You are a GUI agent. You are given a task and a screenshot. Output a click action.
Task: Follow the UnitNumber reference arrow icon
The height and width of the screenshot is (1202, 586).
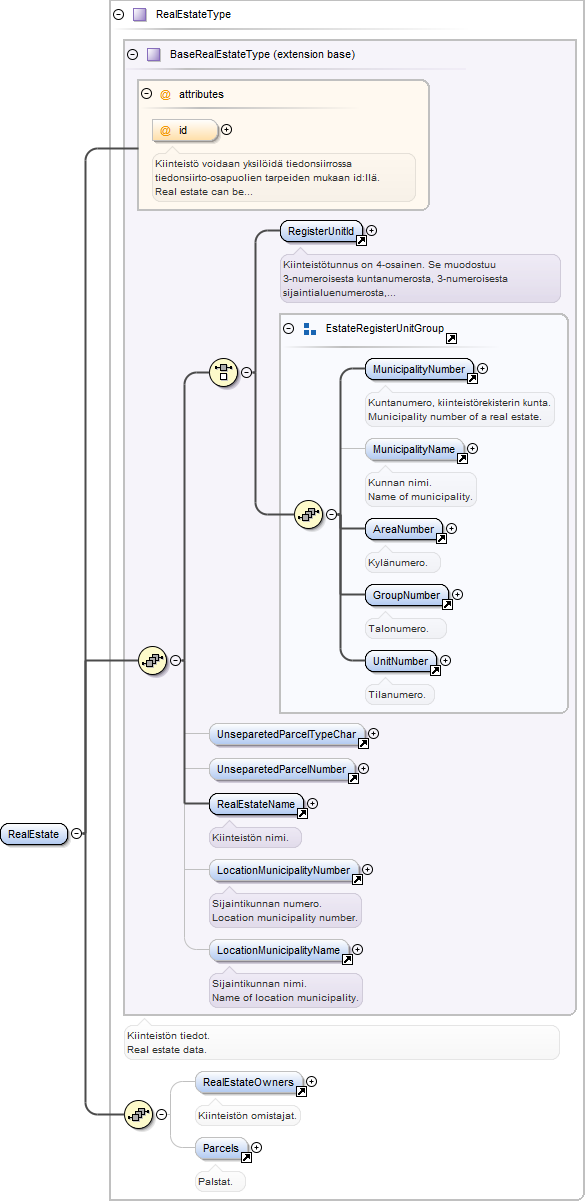[x=434, y=671]
